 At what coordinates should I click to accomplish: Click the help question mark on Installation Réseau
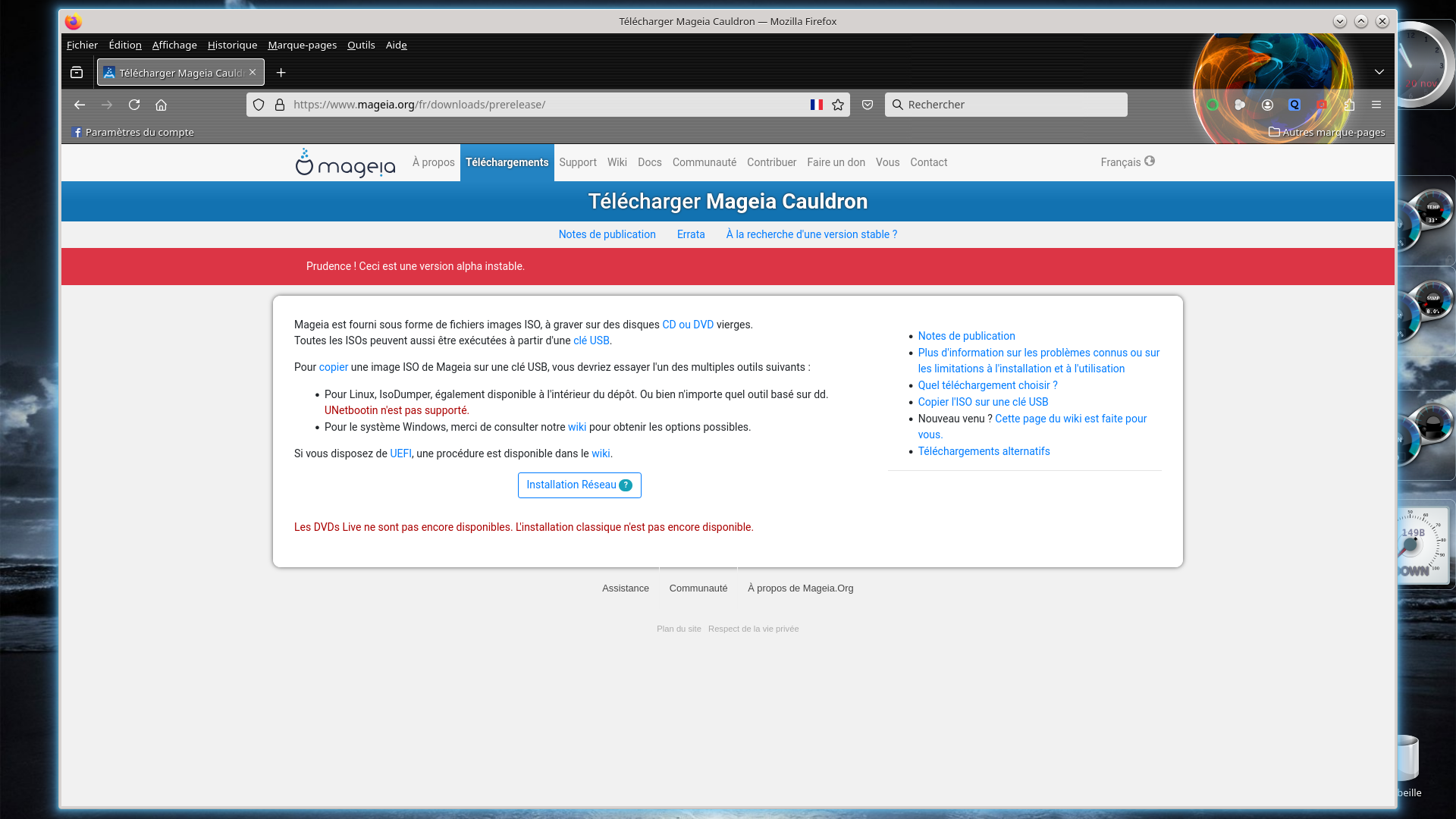tap(626, 485)
